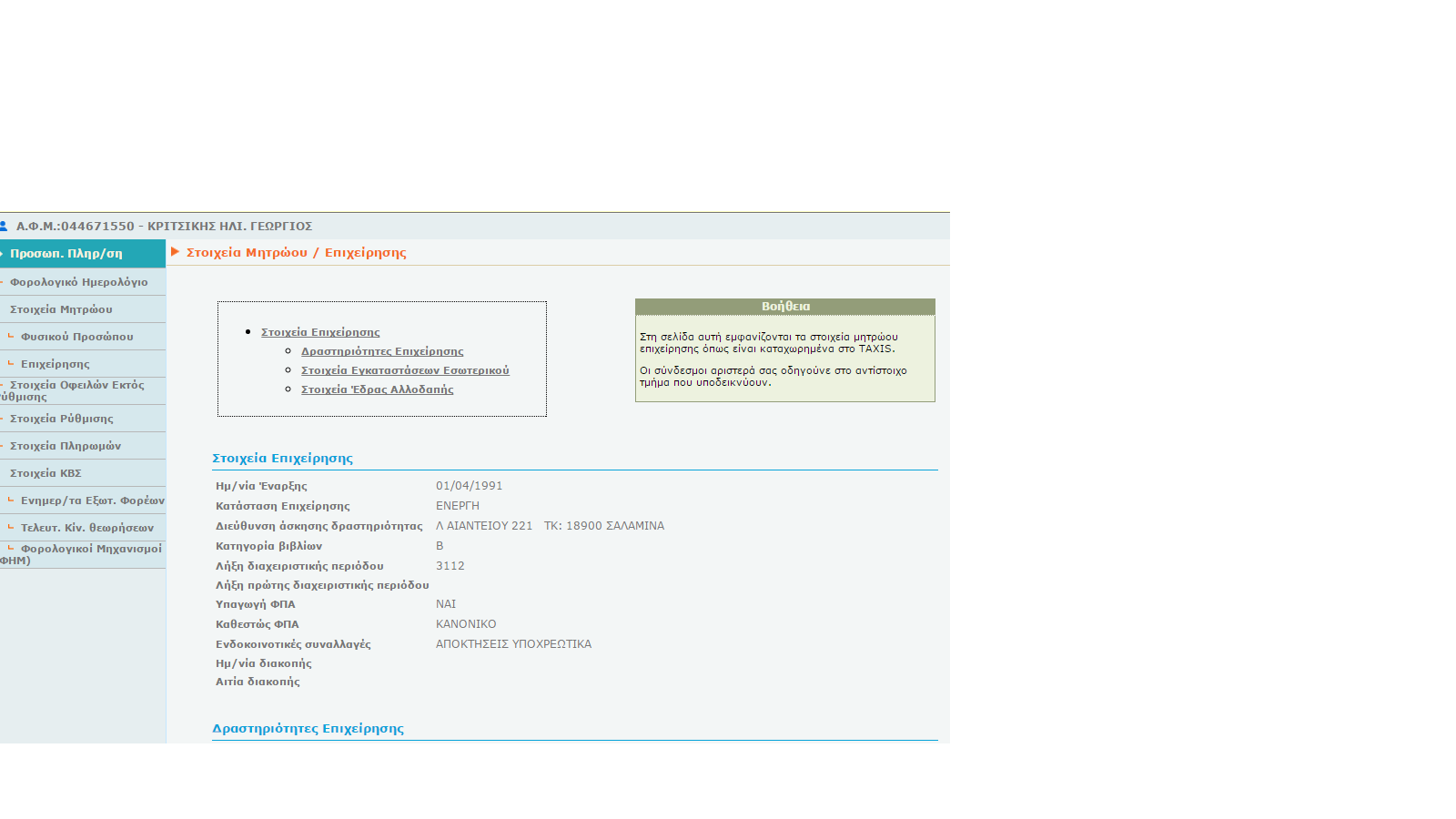
Task: Expand the Στοιχεία Μητρώου sidebar section
Action: pyautogui.click(x=61, y=309)
